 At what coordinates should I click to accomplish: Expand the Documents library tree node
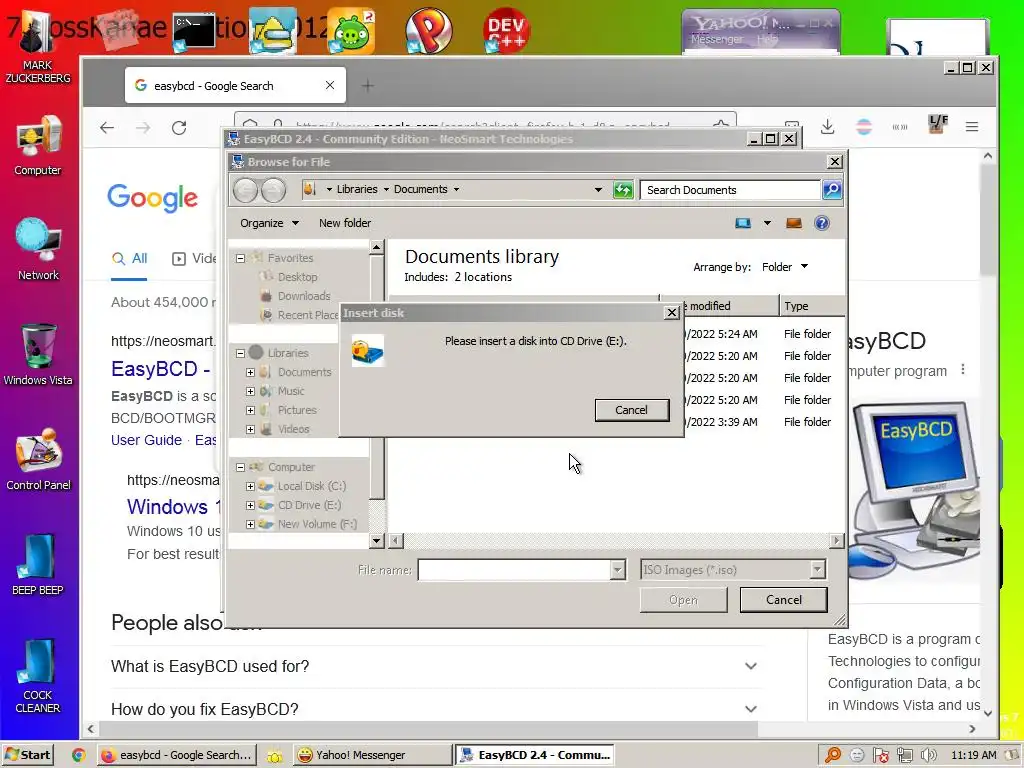pos(250,372)
